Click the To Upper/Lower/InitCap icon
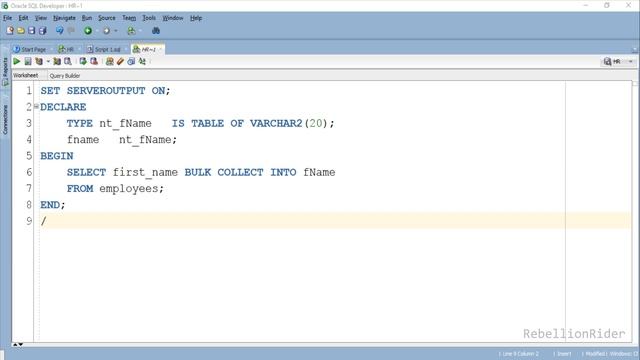640x360 pixels. point(142,62)
